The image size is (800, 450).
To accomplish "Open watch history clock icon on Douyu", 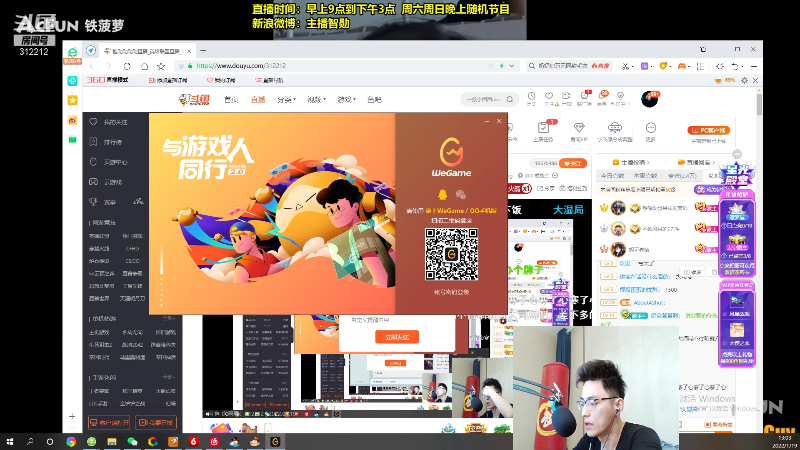I will point(531,96).
